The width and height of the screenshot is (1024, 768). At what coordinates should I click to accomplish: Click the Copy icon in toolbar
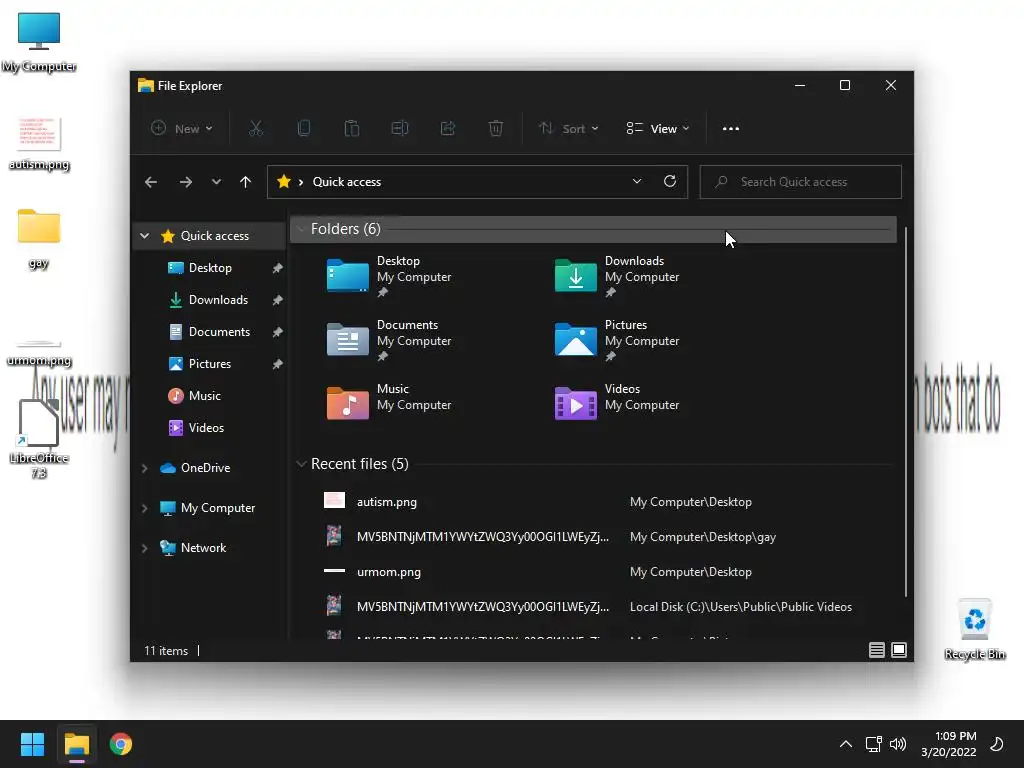[304, 129]
